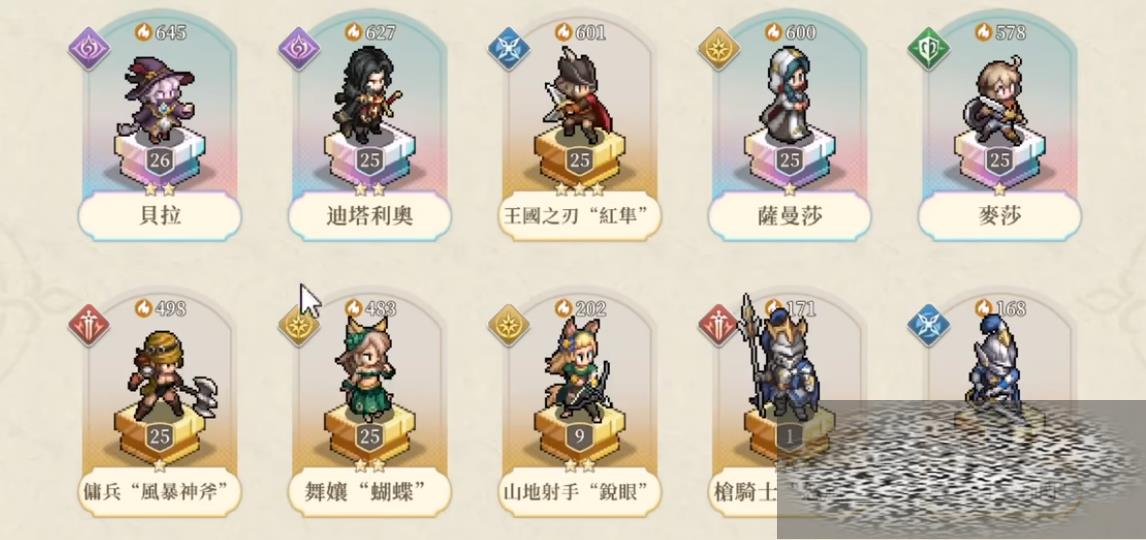Click the red sword class icon on 傭兵 card
1146x540 pixels.
click(89, 325)
